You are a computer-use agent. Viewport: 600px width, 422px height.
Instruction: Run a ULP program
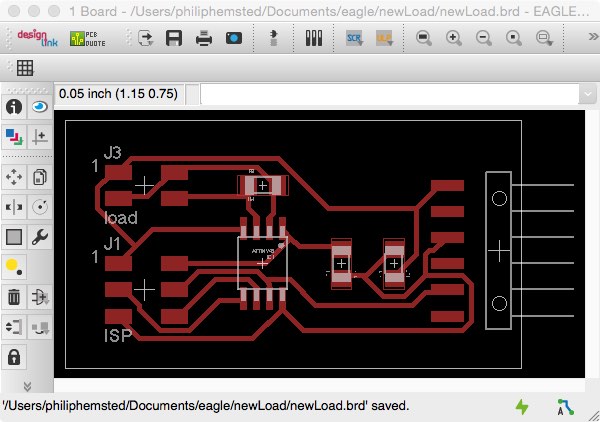coord(384,38)
